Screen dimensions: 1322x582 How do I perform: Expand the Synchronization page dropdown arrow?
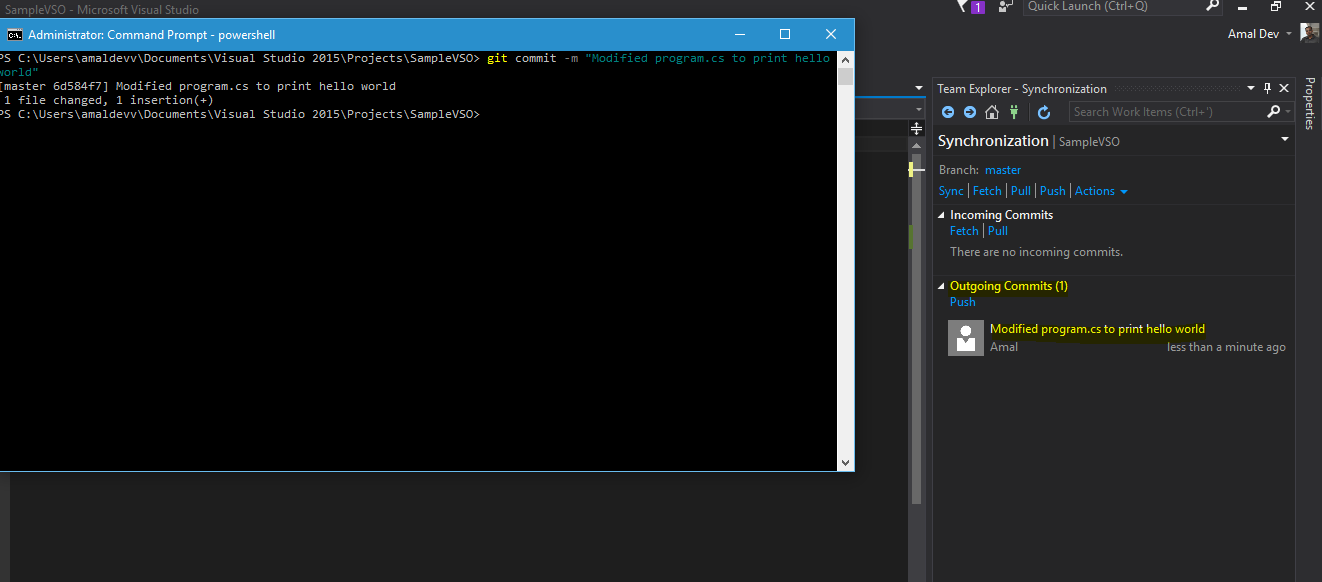point(1285,140)
